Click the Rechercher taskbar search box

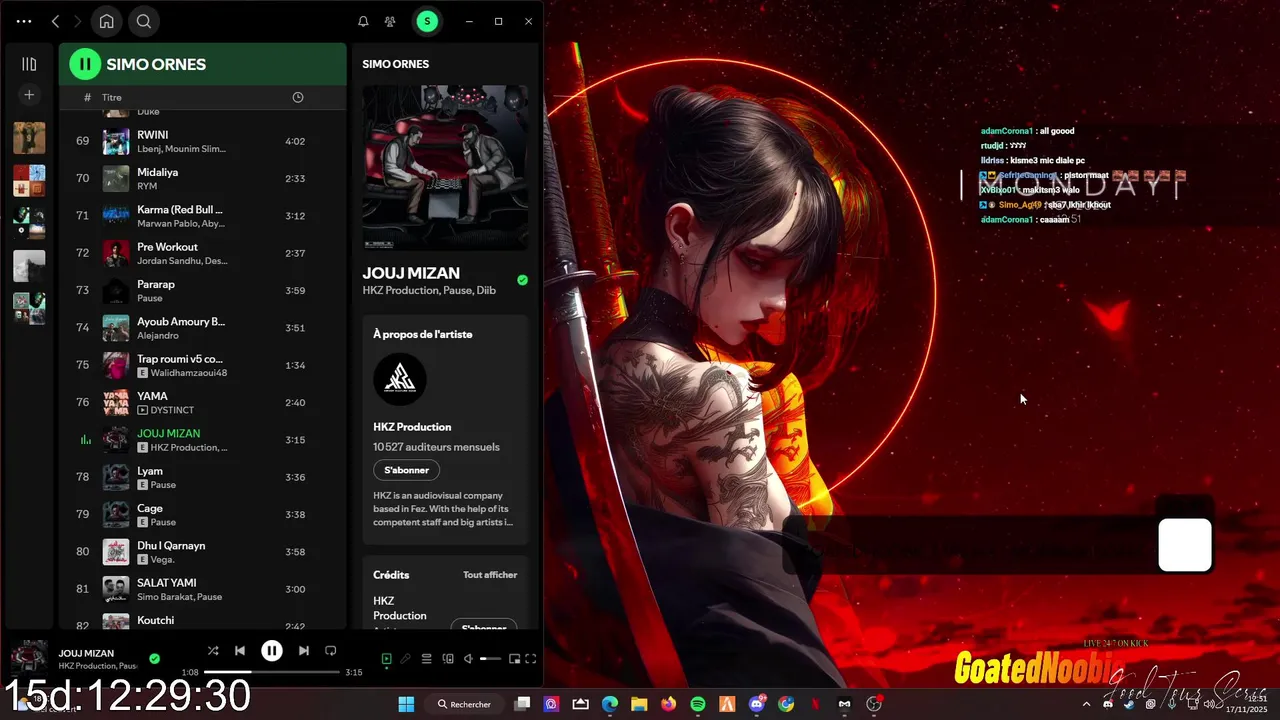(464, 704)
